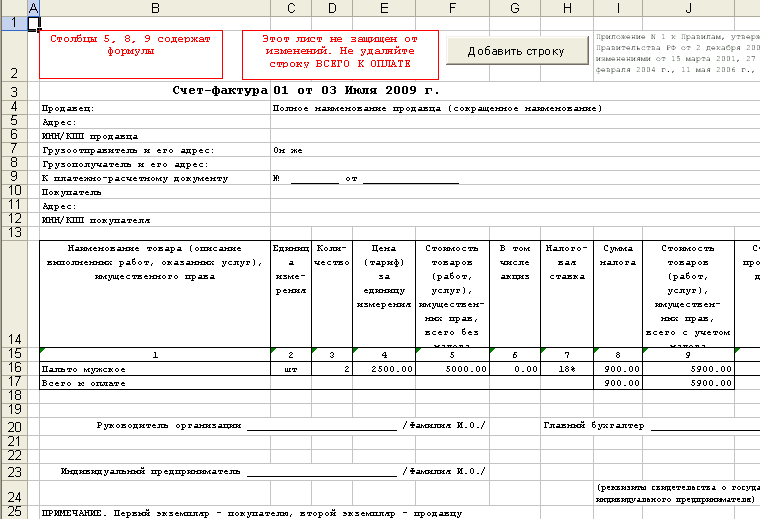The width and height of the screenshot is (760, 519).
Task: Click column number cell "4" in row 15
Action: (384, 354)
